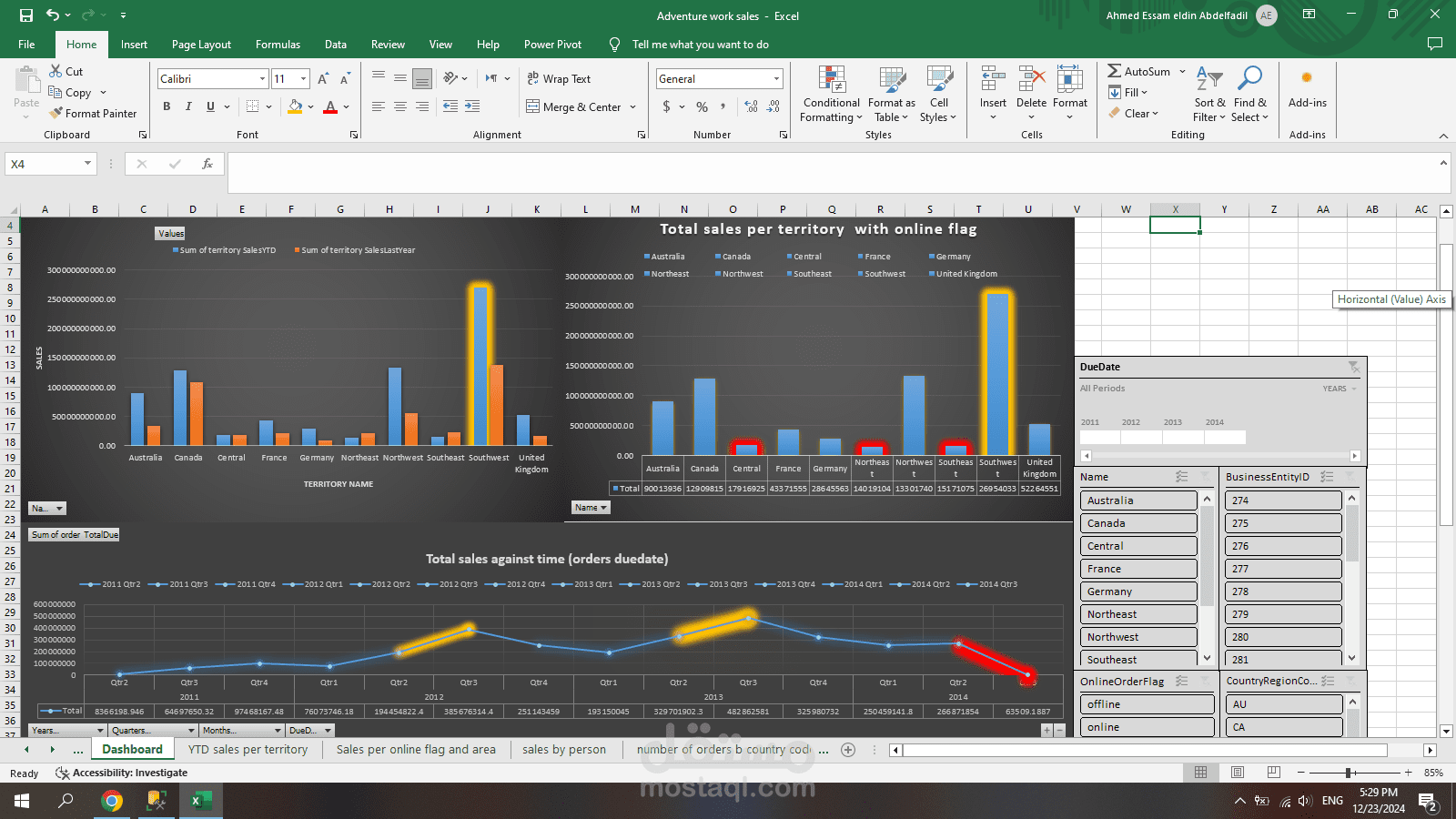
Task: Clear the DueDate timeline filter
Action: point(1354,367)
